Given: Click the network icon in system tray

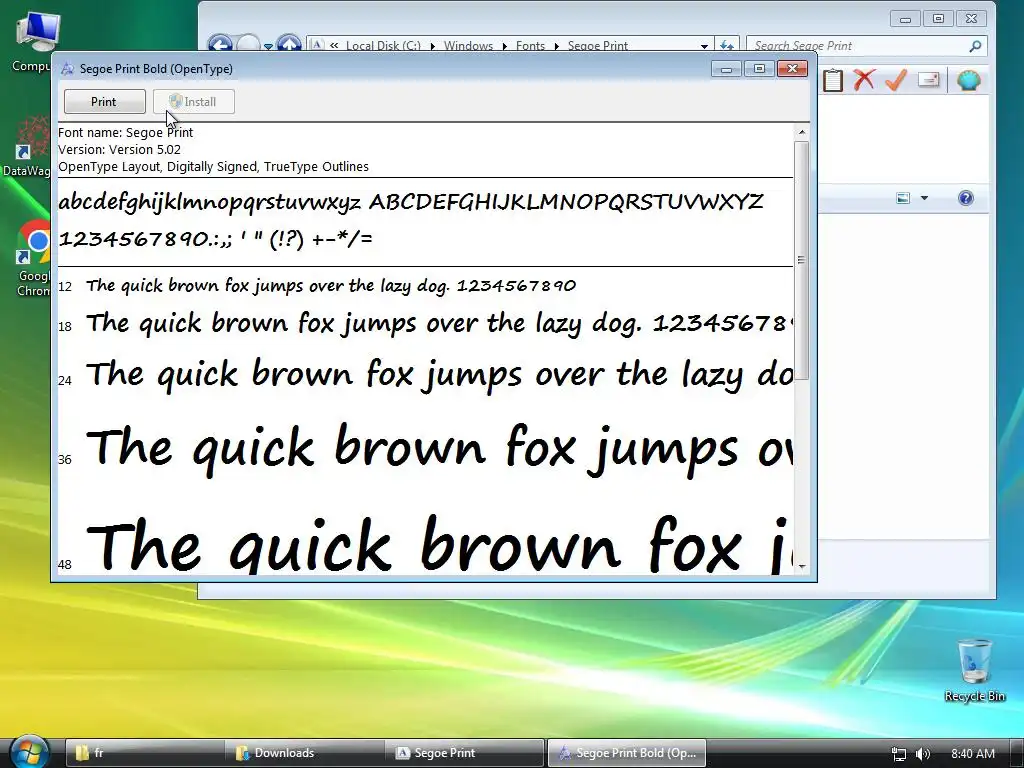Looking at the screenshot, I should point(899,754).
